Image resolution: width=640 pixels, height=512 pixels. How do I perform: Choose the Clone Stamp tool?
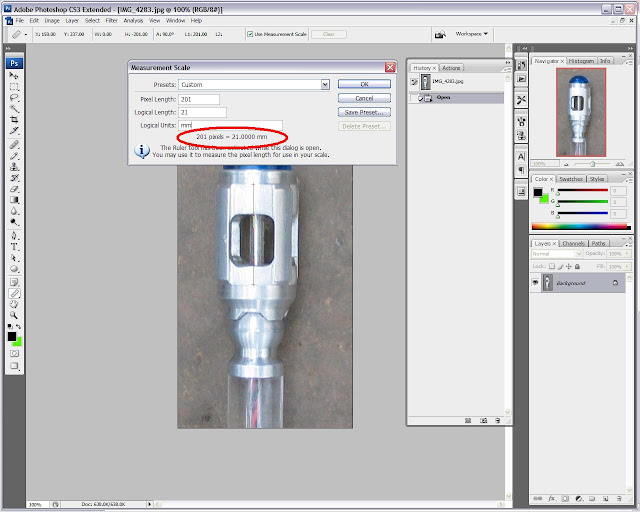14,167
